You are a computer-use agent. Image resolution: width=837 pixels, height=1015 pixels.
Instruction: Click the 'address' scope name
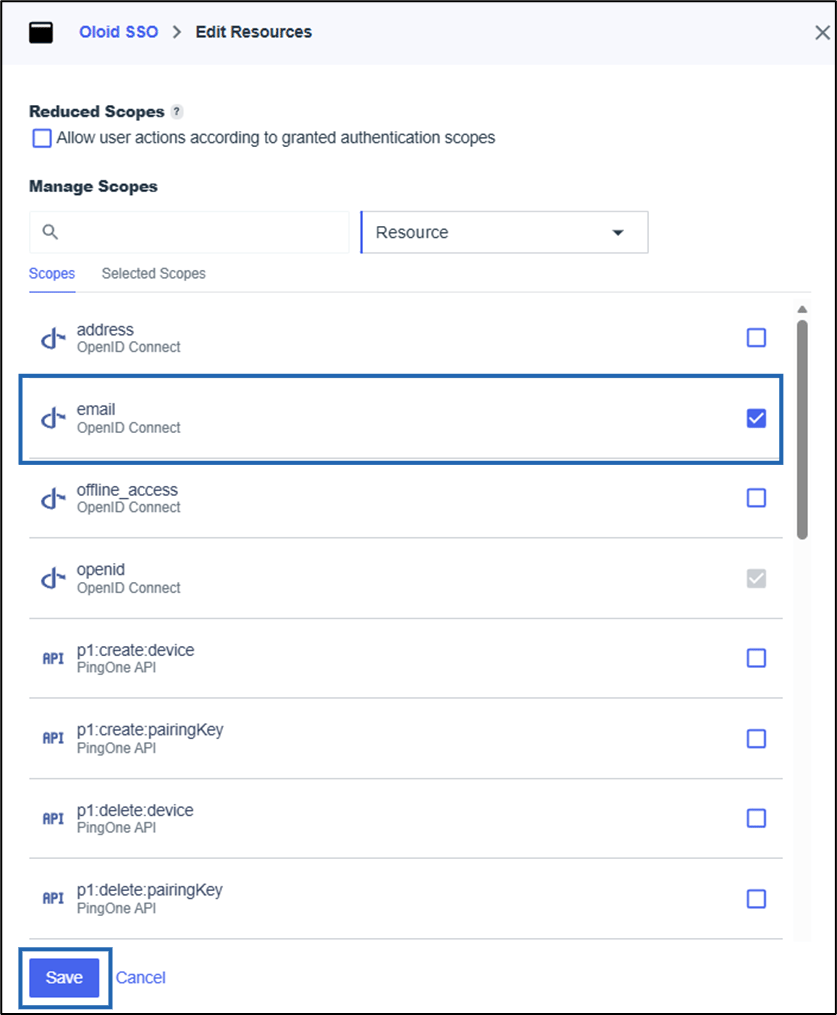click(105, 329)
